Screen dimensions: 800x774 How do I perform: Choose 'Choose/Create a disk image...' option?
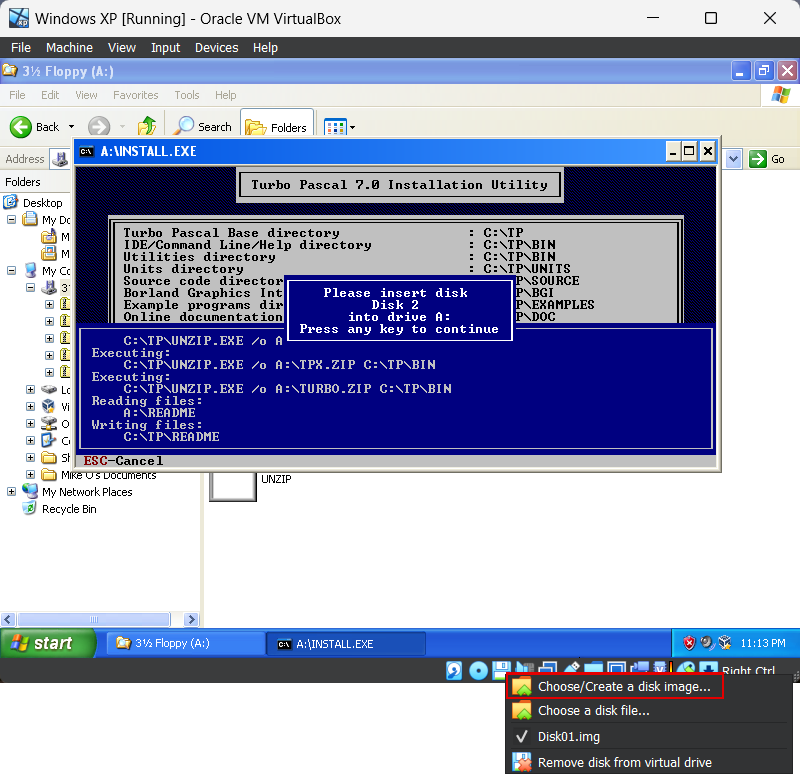[615, 686]
